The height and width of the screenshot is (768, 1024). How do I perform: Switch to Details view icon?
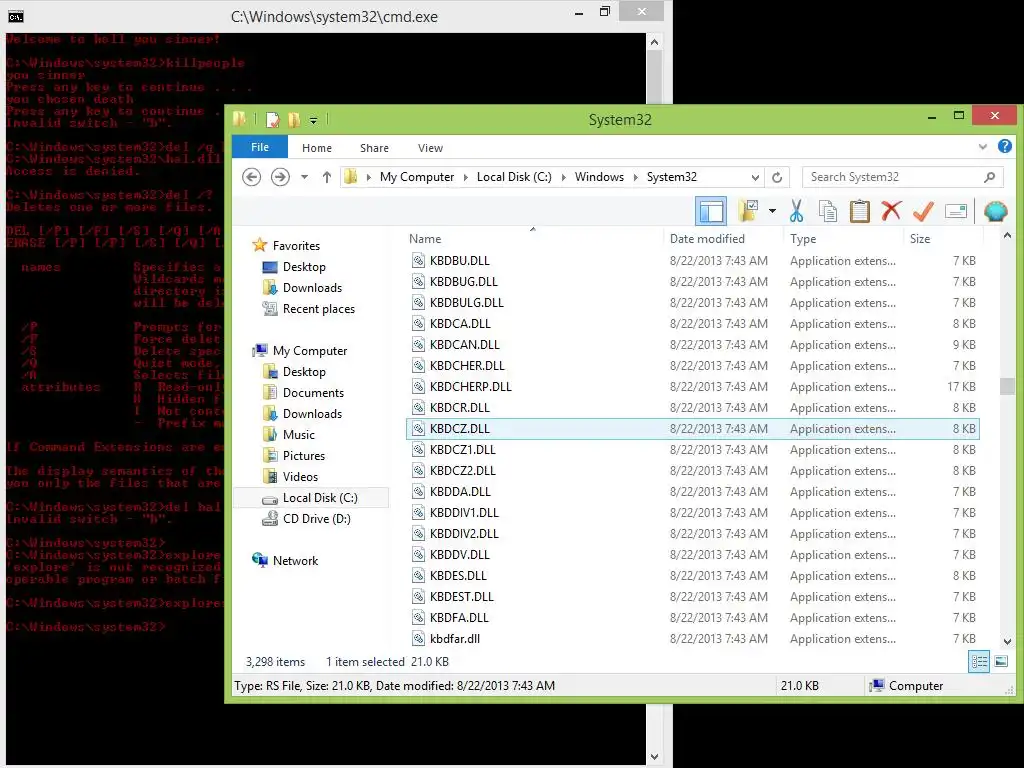click(979, 662)
